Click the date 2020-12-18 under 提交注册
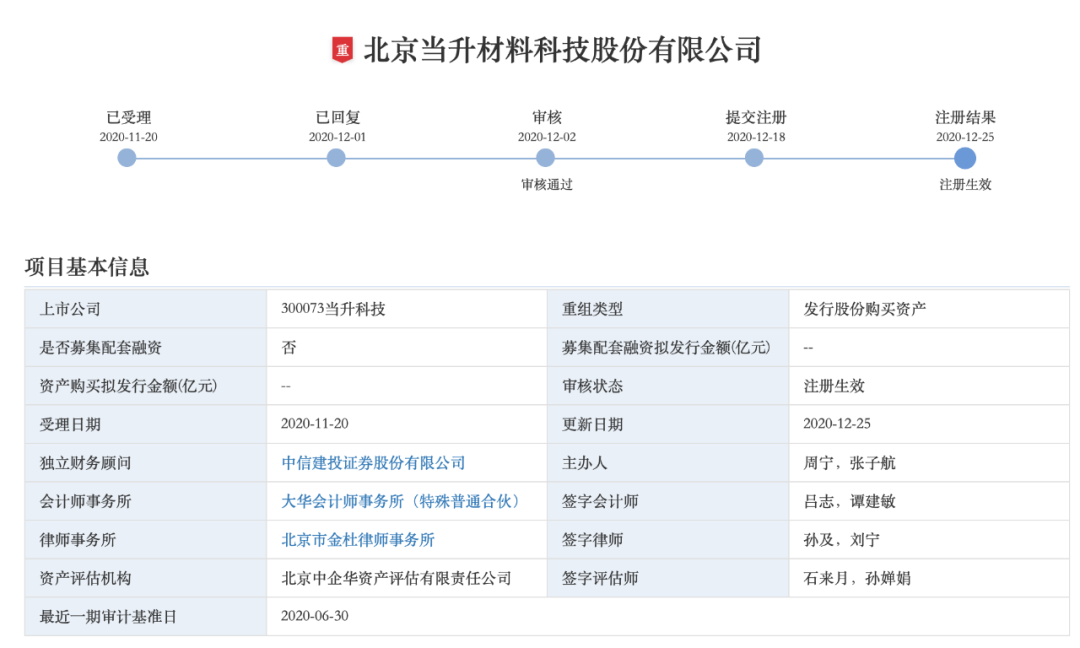 pyautogui.click(x=756, y=137)
